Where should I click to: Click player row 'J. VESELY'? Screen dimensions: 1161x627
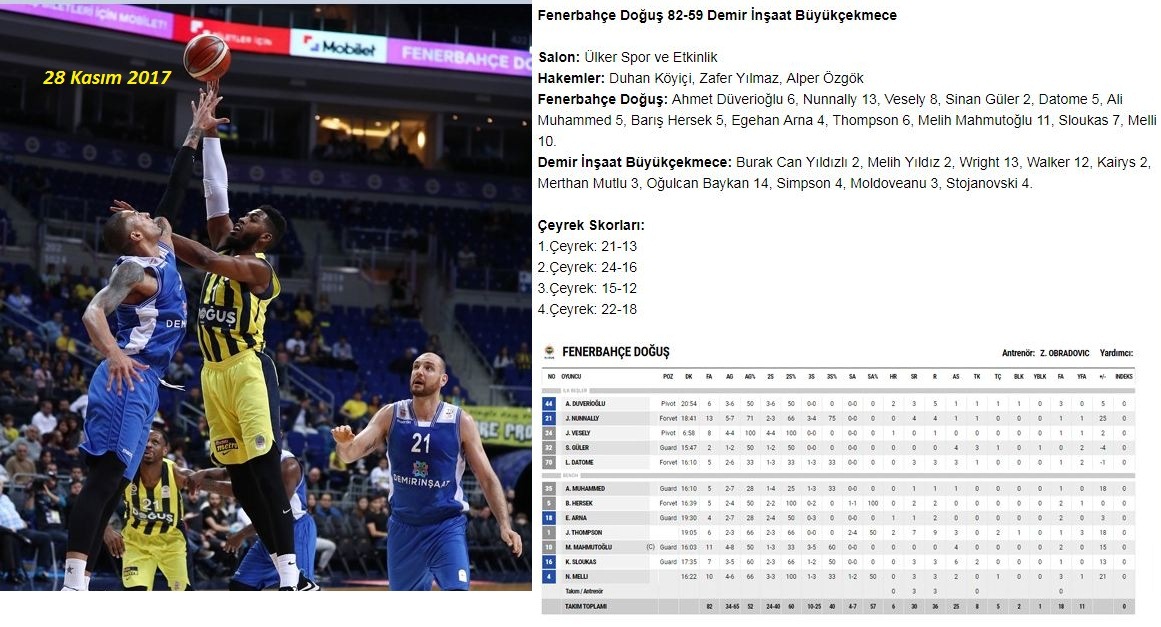tap(838, 433)
